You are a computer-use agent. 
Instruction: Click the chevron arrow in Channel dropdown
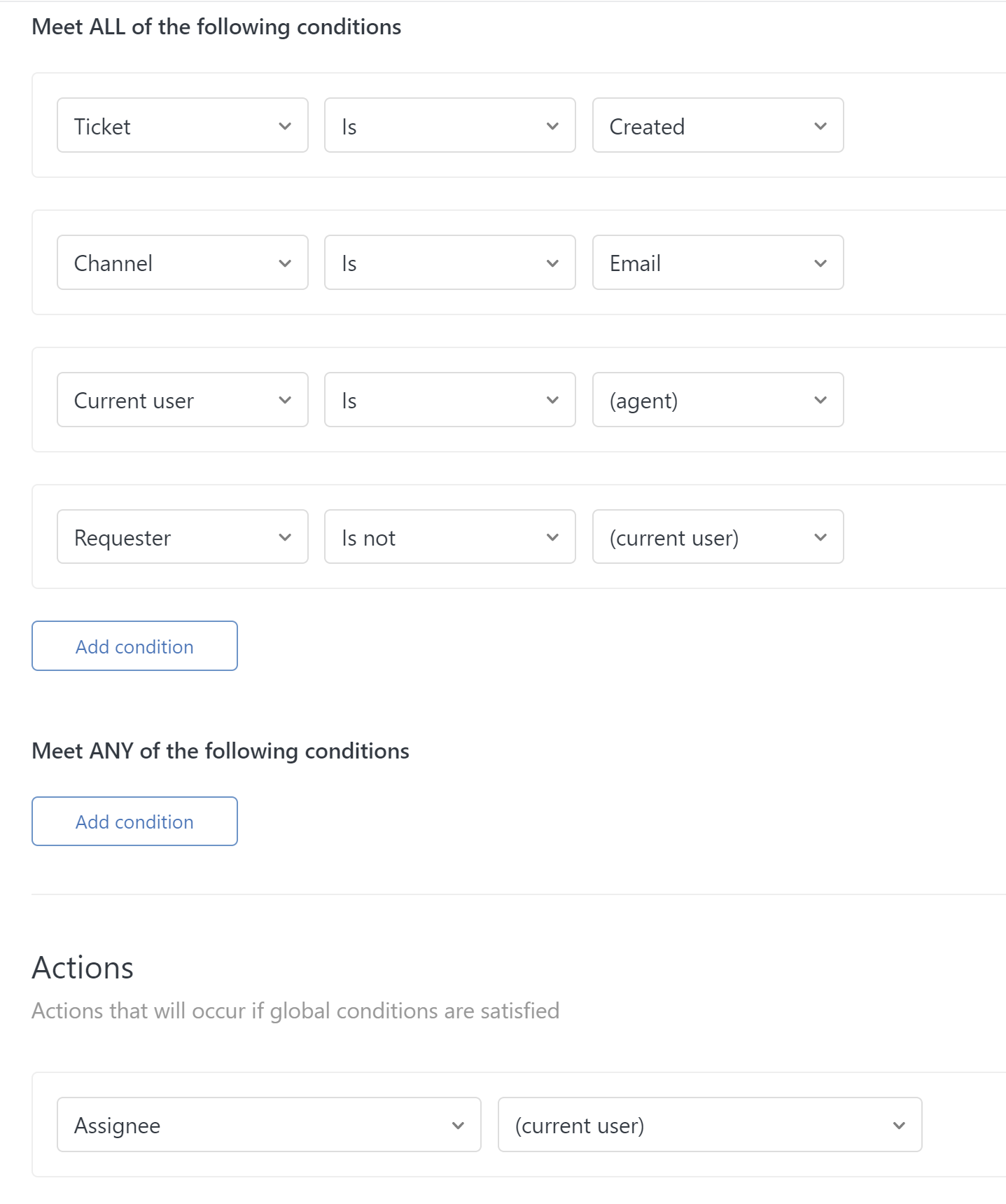(285, 263)
